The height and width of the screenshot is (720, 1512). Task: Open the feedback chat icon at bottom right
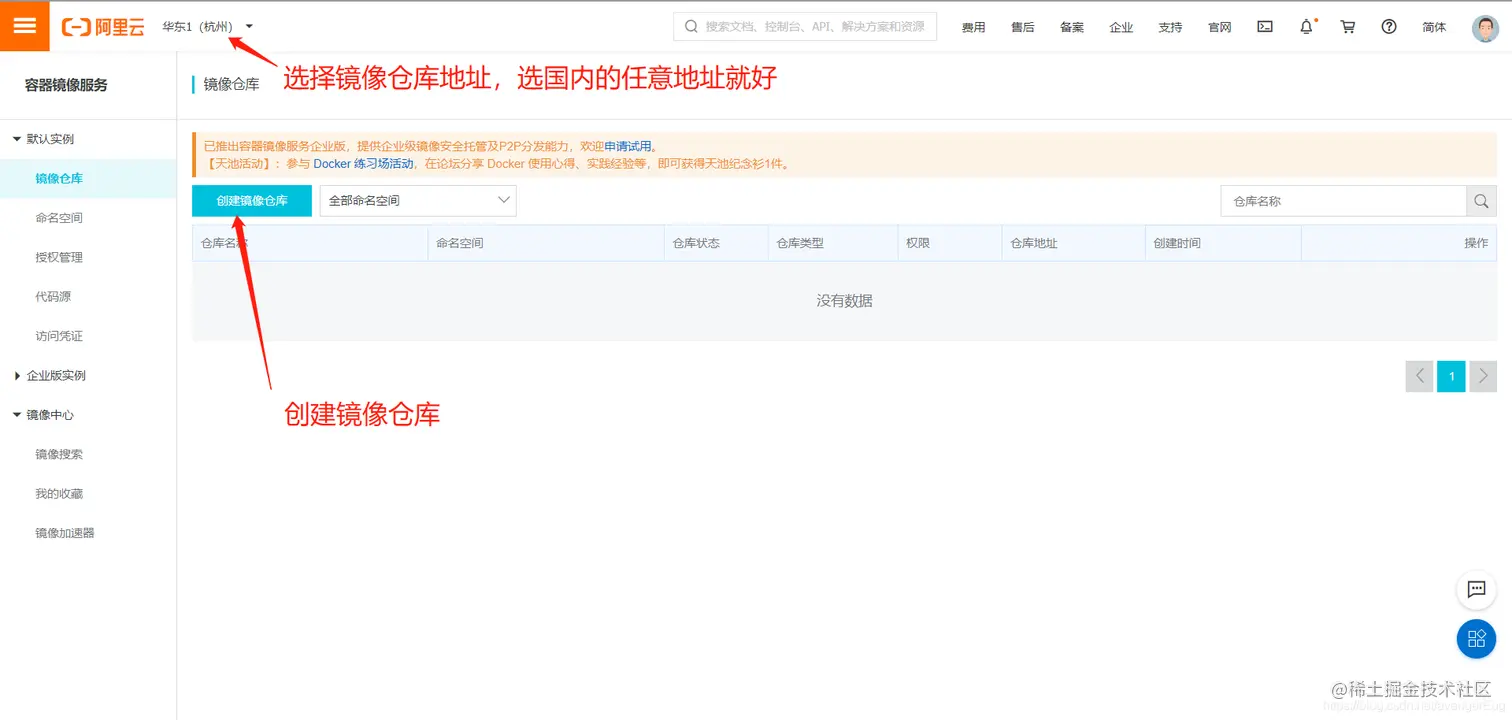(1476, 590)
